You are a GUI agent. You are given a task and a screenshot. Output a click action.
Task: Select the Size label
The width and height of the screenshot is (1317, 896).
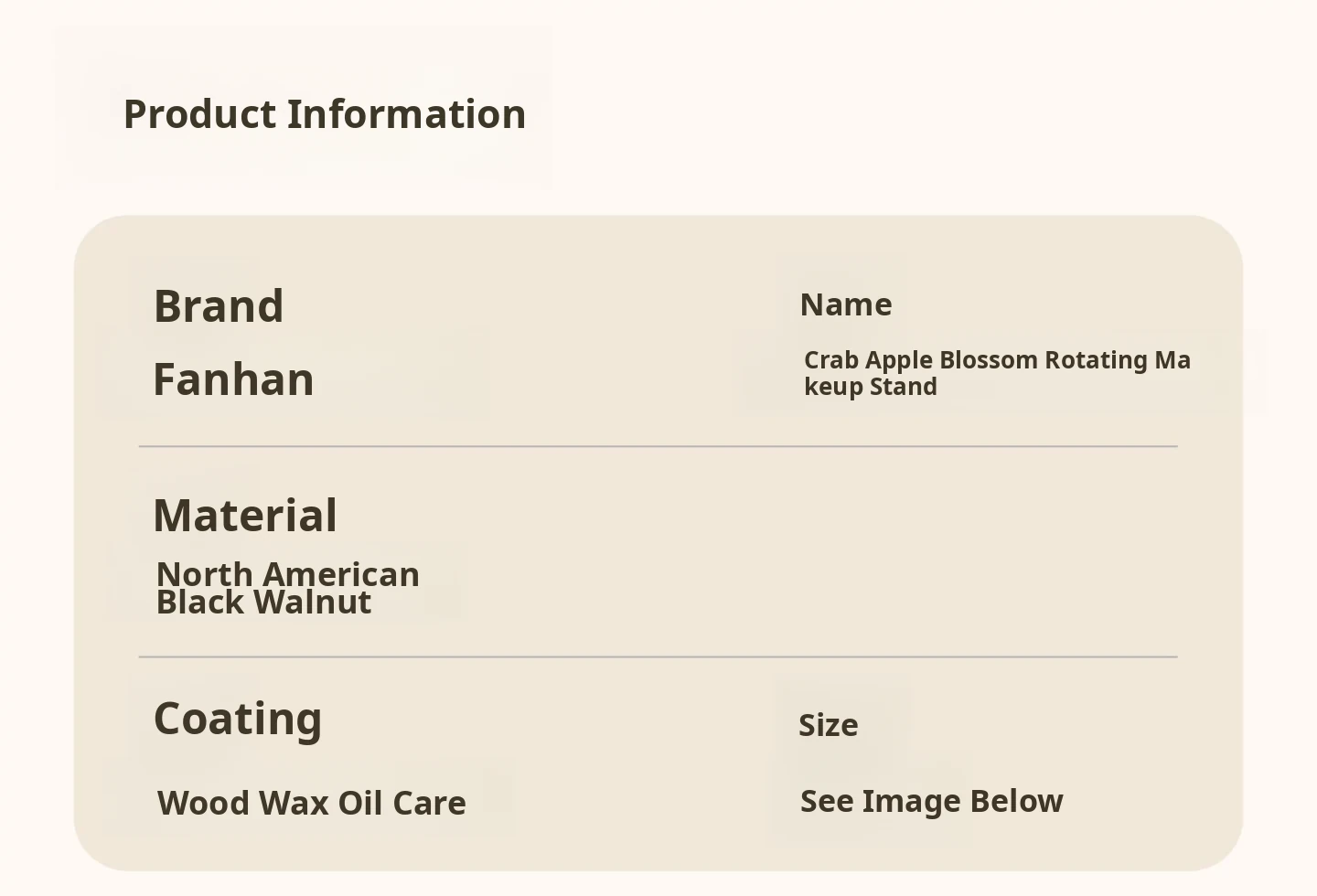829,725
